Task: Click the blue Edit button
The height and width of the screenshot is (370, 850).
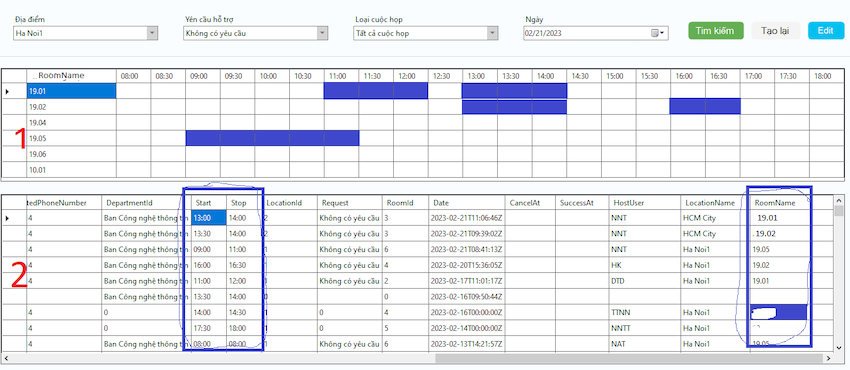Action: [x=826, y=31]
